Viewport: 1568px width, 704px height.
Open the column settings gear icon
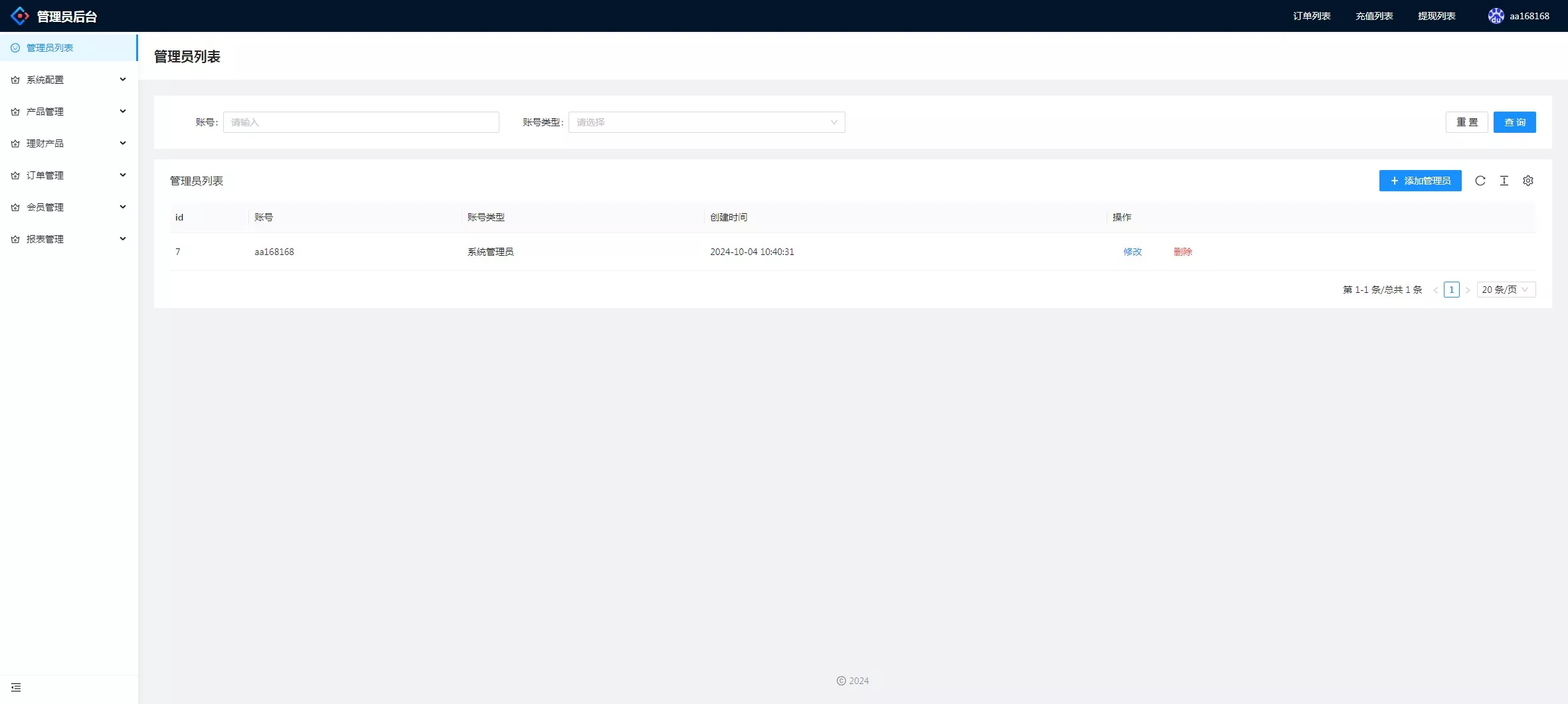click(x=1527, y=181)
